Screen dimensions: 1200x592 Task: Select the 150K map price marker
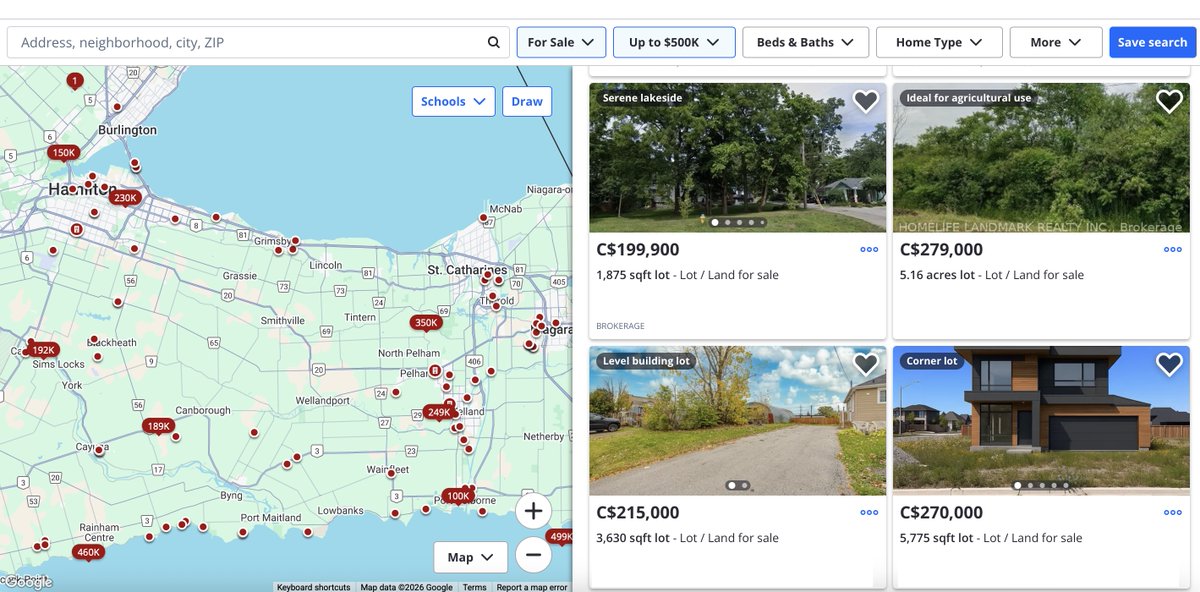tap(64, 154)
